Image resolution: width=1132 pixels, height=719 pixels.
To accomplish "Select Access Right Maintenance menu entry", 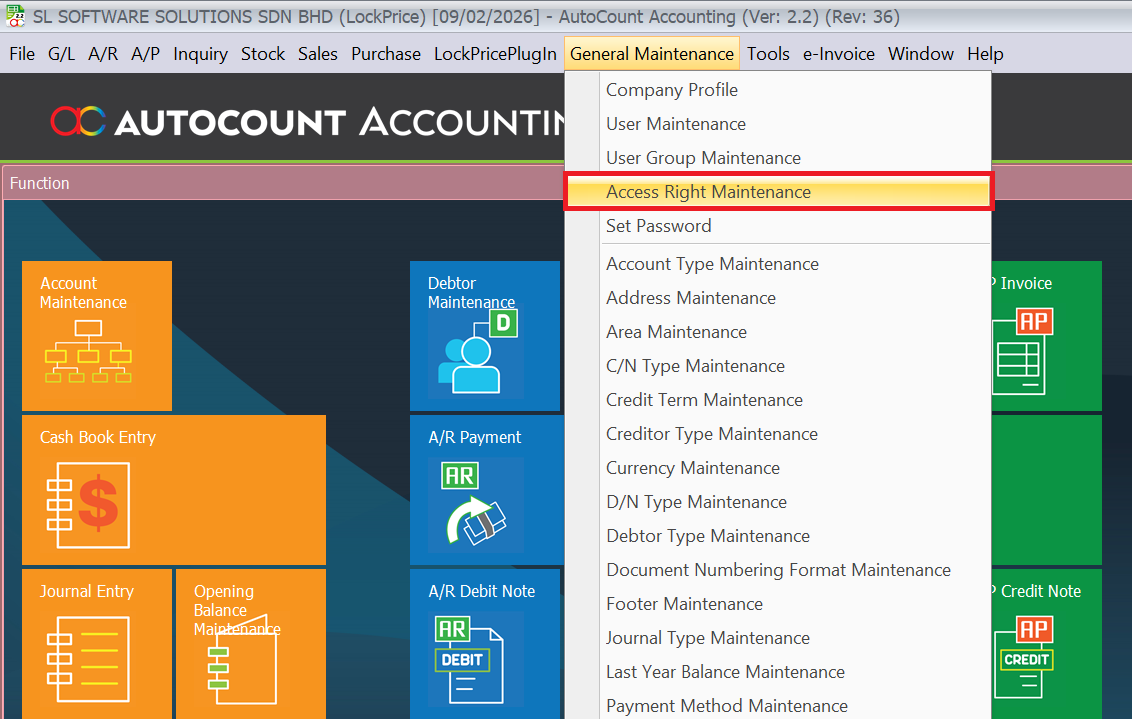I will [708, 192].
